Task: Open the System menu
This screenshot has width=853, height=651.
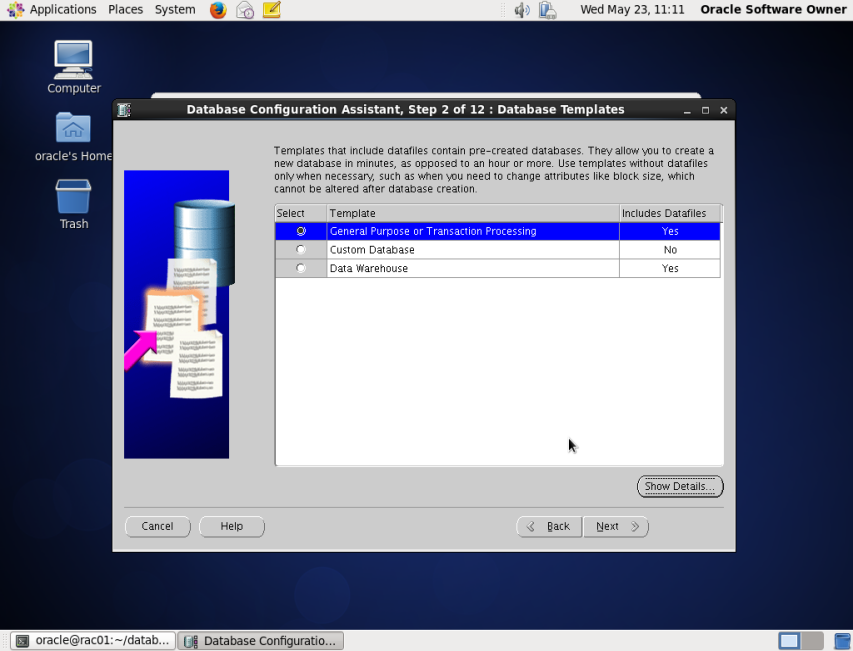Action: pos(174,9)
